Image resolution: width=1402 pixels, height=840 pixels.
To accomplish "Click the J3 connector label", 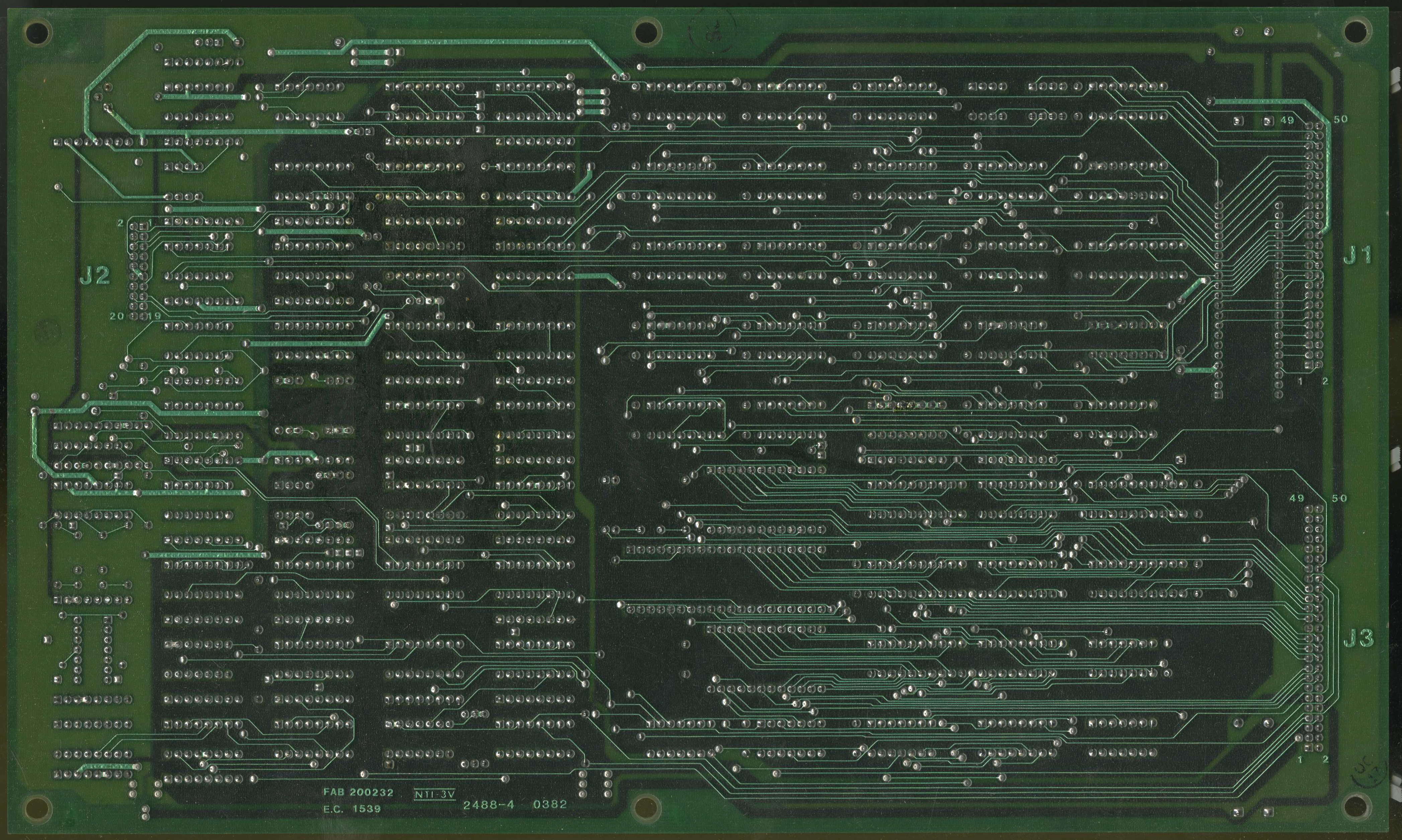I will point(1358,639).
